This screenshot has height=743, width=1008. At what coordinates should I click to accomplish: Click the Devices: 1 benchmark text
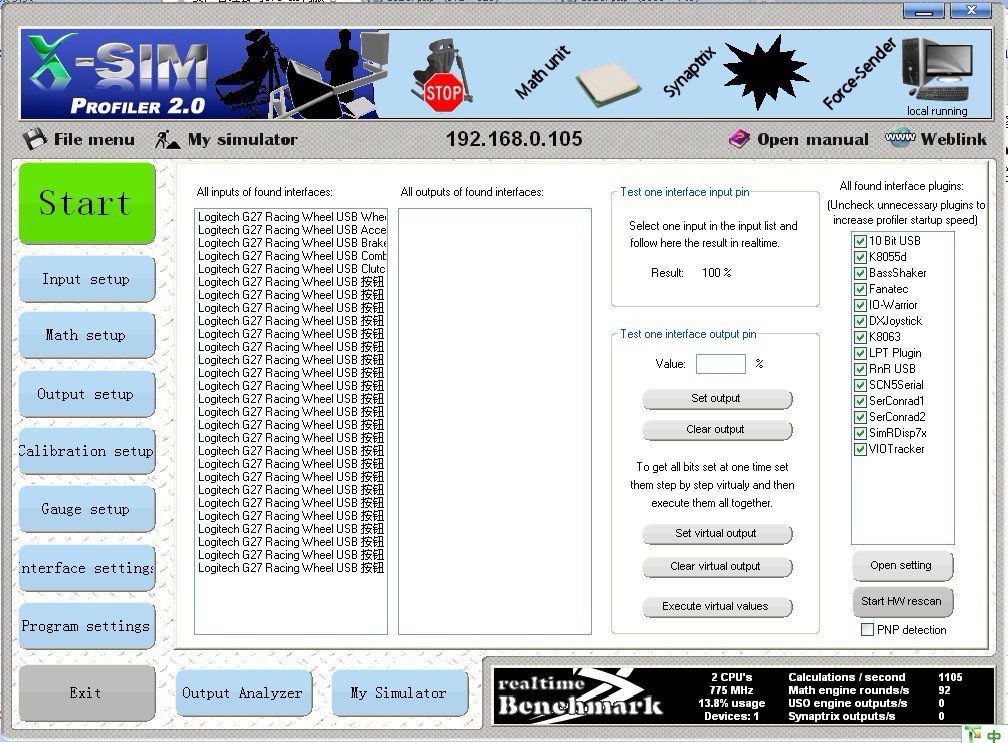tap(732, 716)
